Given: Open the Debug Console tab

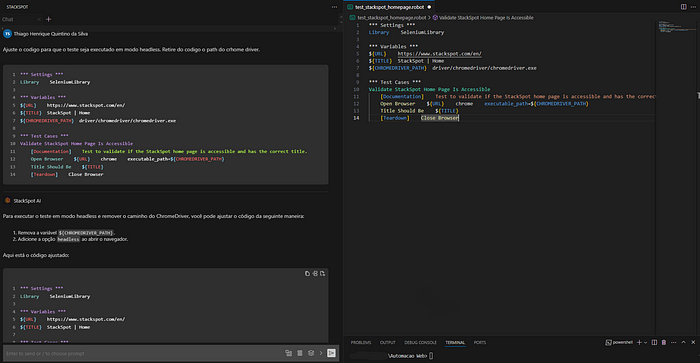Looking at the screenshot, I should 420,342.
